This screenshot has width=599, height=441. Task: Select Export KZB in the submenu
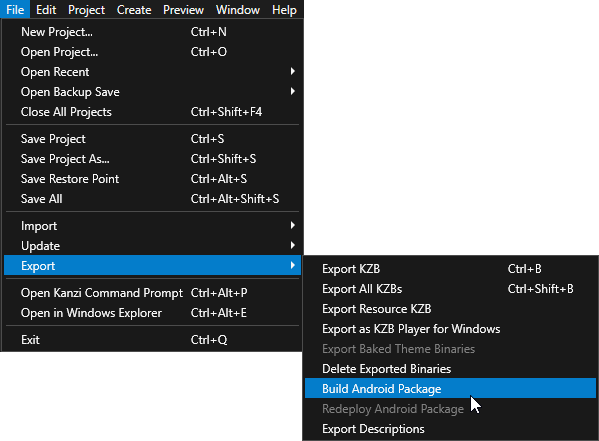point(450,269)
